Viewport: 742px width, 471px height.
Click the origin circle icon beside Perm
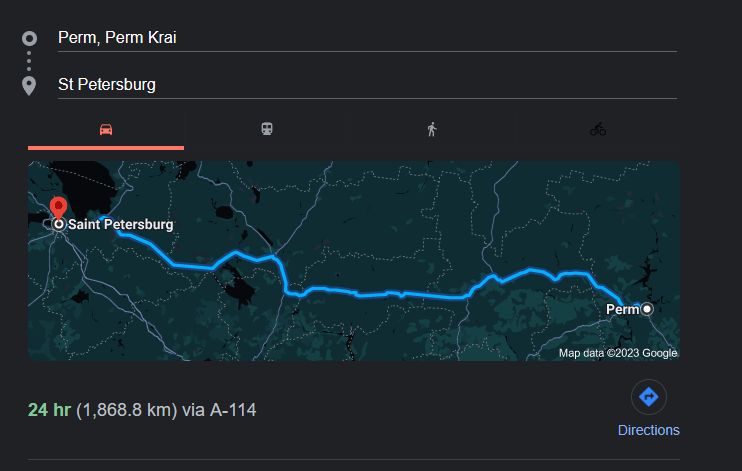click(30, 38)
